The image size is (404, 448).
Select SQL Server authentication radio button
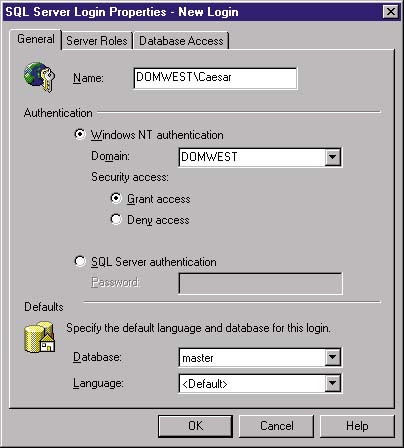coord(80,262)
